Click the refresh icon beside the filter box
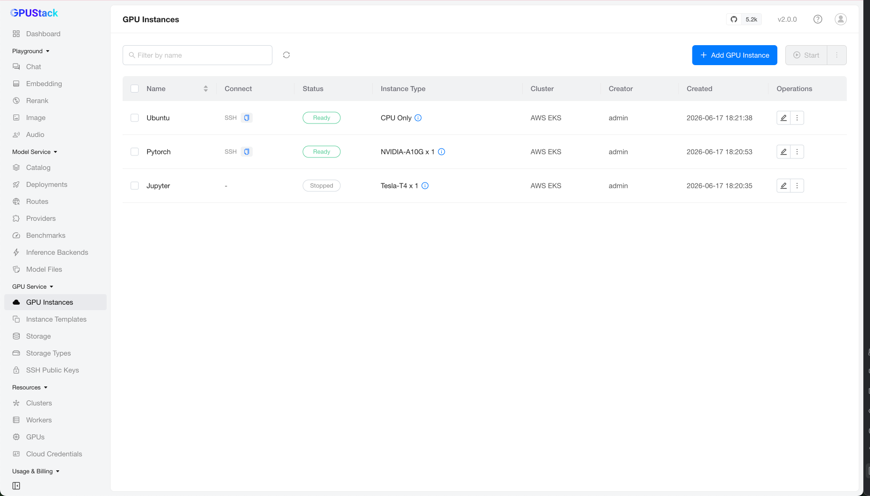 [x=286, y=55]
